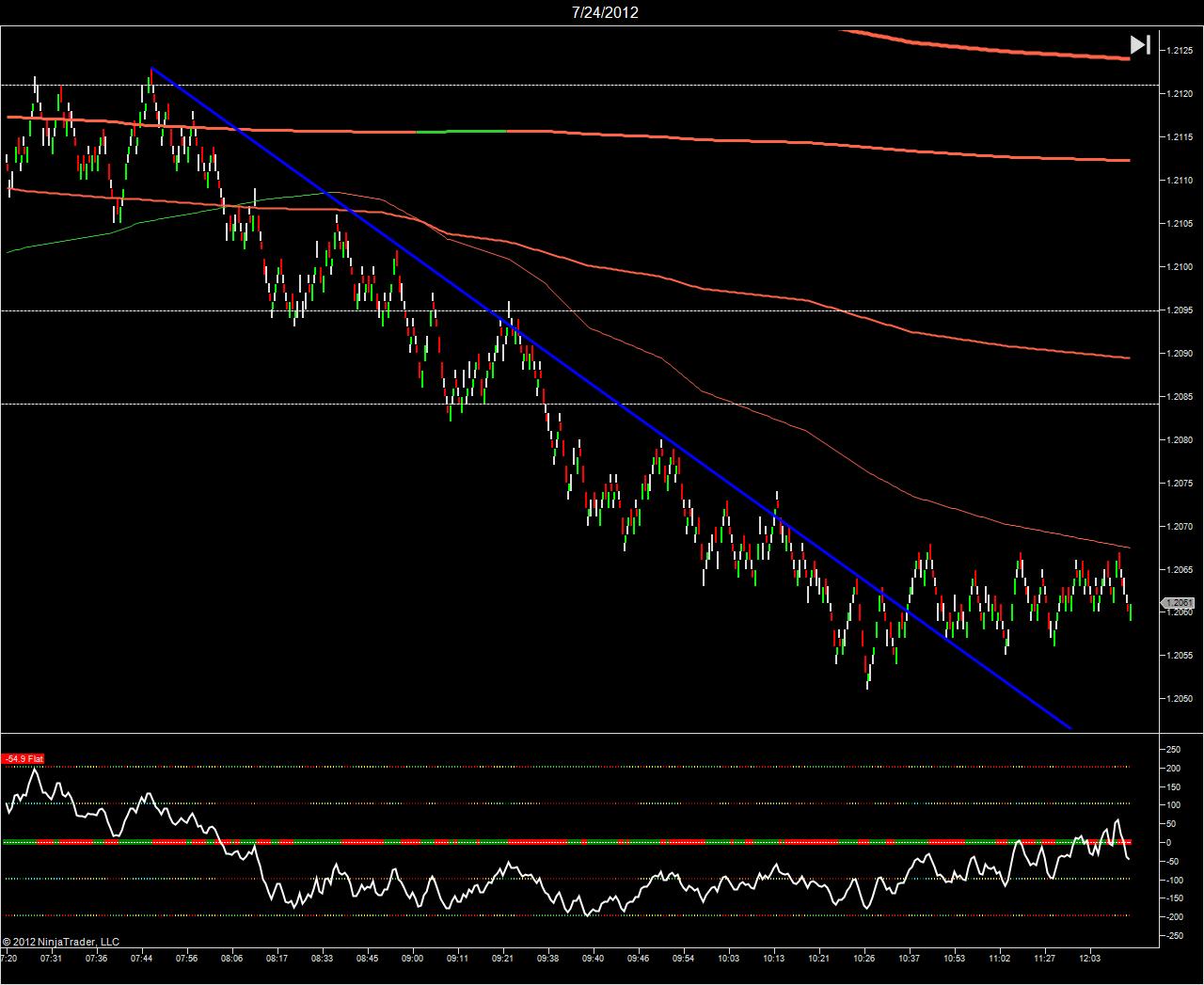Select the blue downtrend line

(611, 398)
